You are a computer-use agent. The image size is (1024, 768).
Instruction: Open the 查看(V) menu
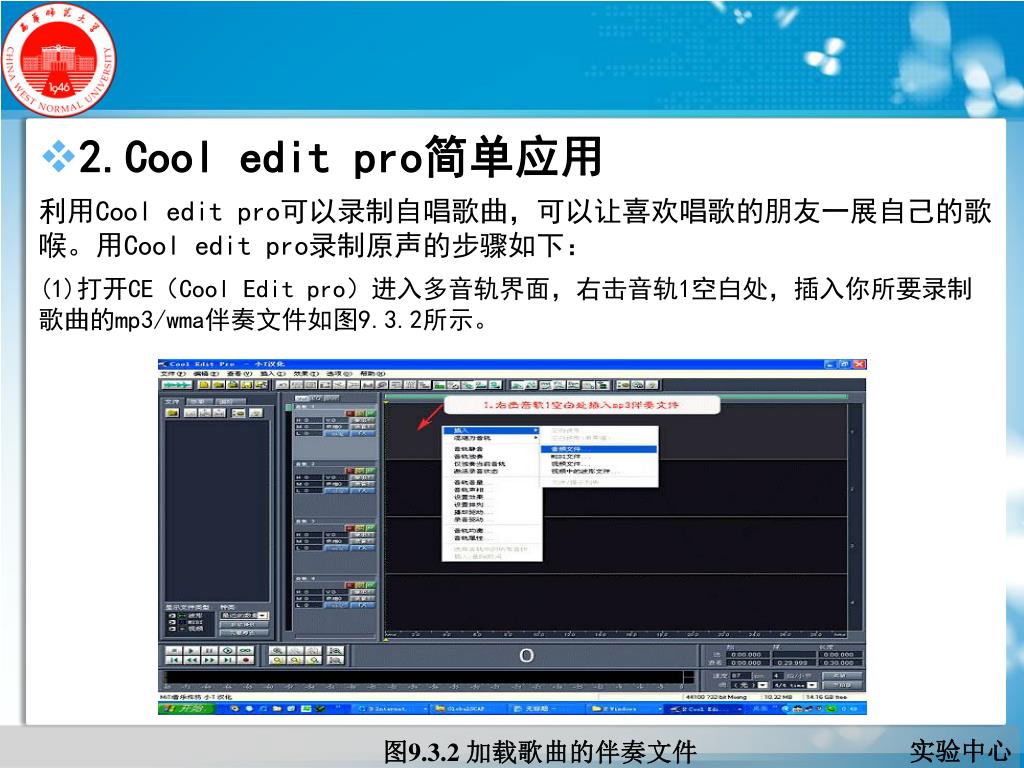[240, 374]
